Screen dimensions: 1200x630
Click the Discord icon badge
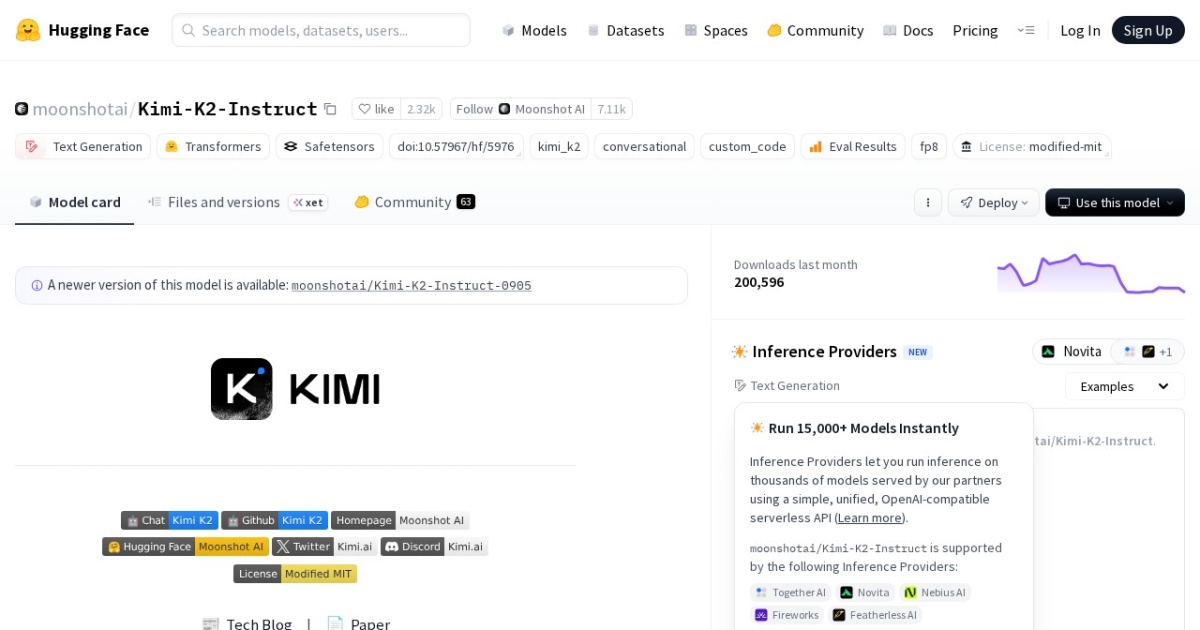393,547
